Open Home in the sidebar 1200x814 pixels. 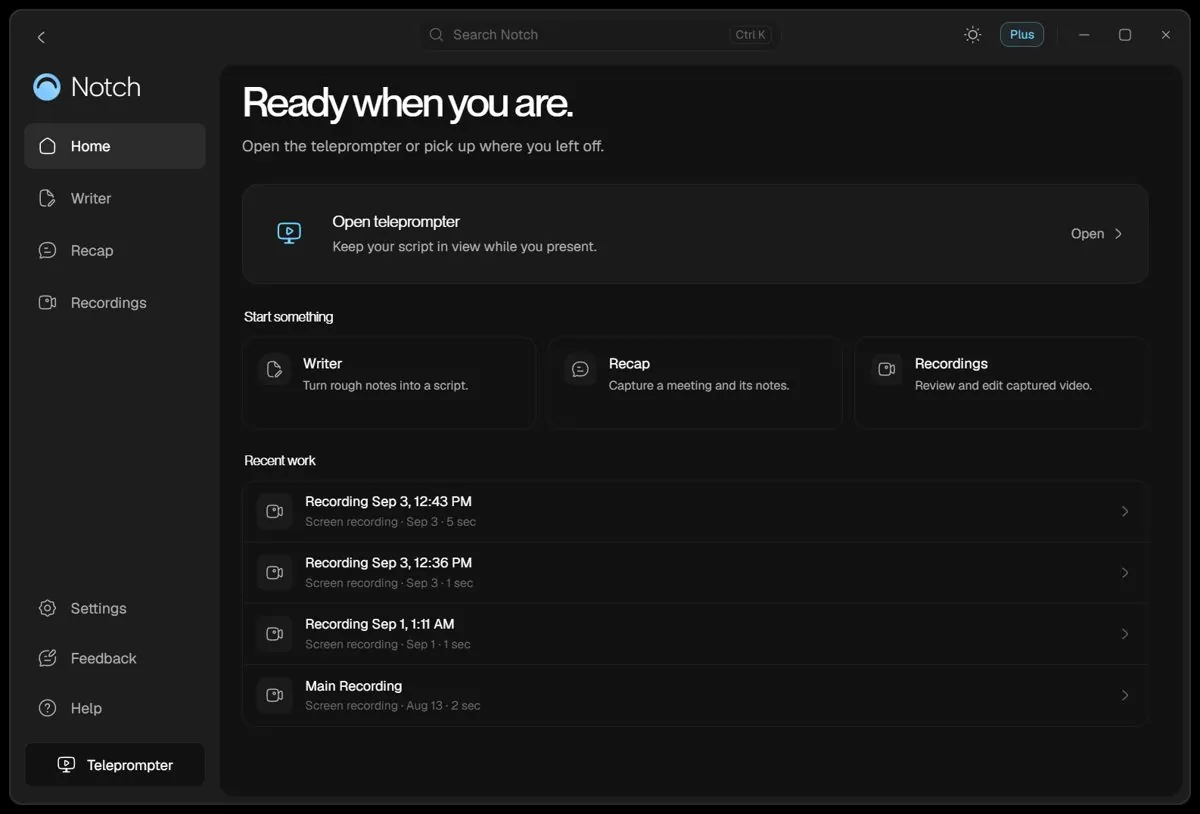[x=115, y=146]
